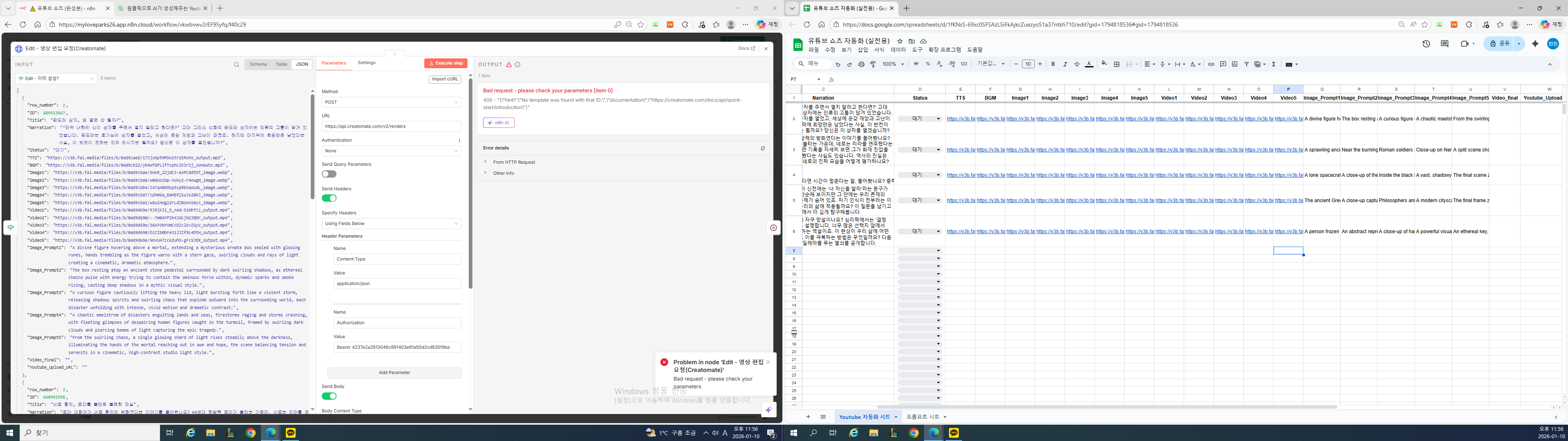Click the paint format icon in Sheets toolbar
This screenshot has height=441, width=1568.
(873, 64)
